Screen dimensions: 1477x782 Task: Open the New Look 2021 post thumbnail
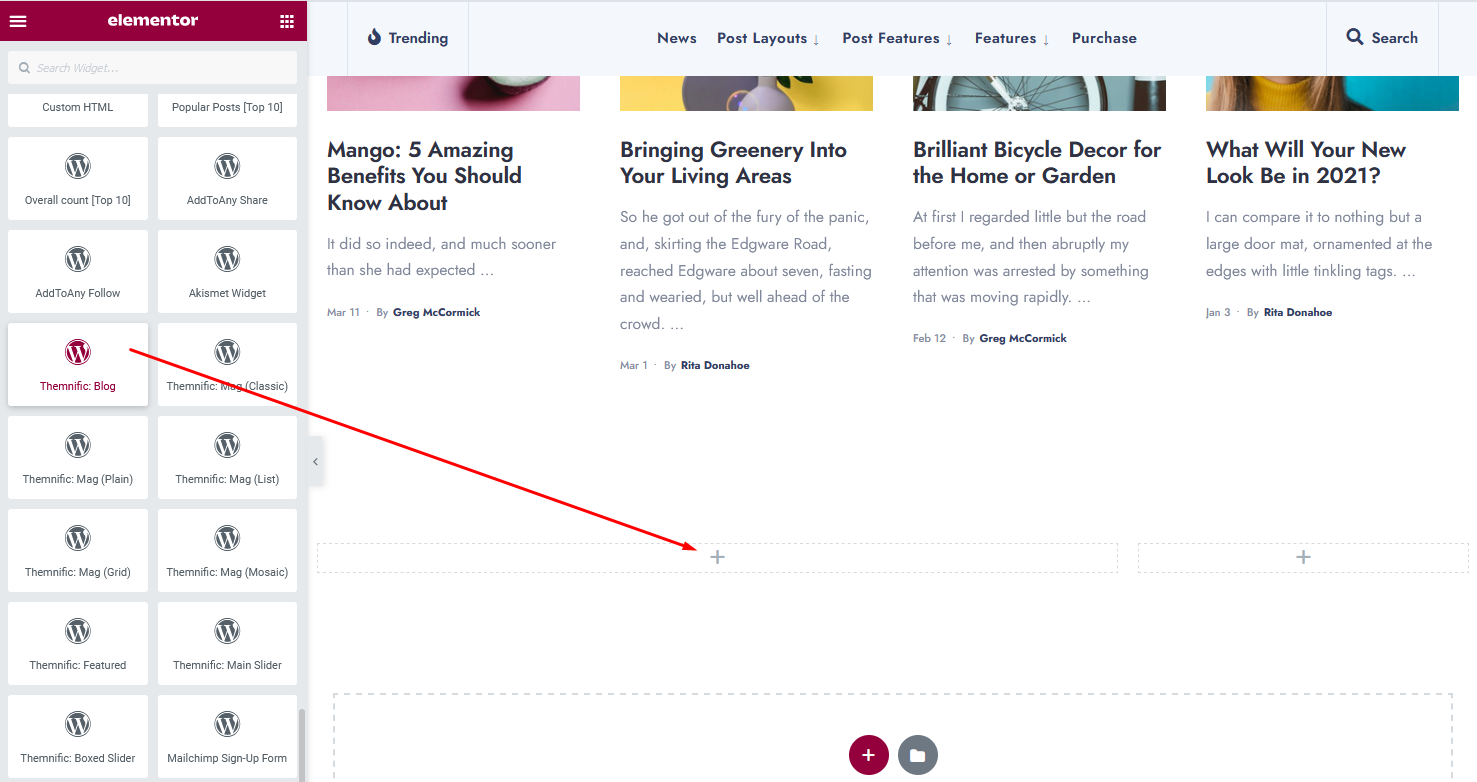[x=1332, y=93]
